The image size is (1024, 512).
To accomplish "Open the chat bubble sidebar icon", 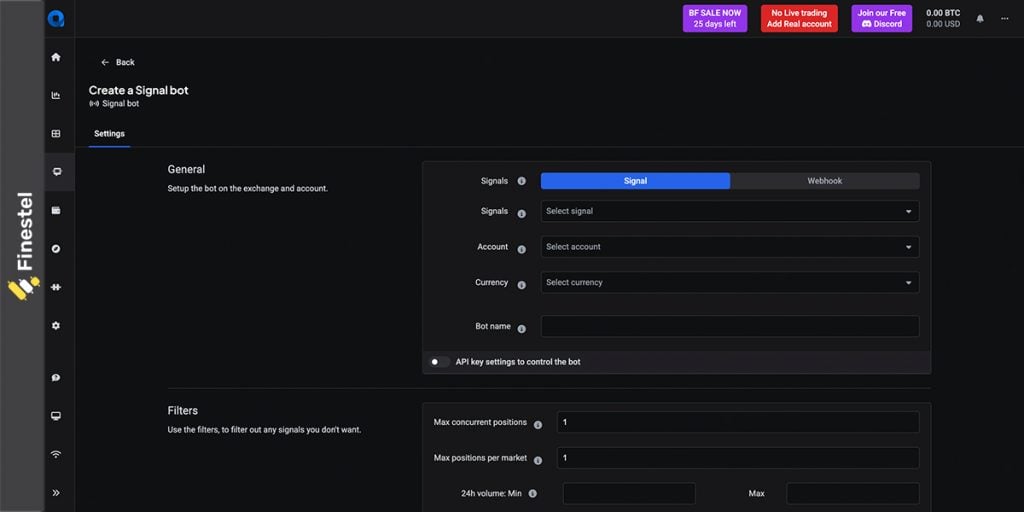I will click(x=56, y=377).
